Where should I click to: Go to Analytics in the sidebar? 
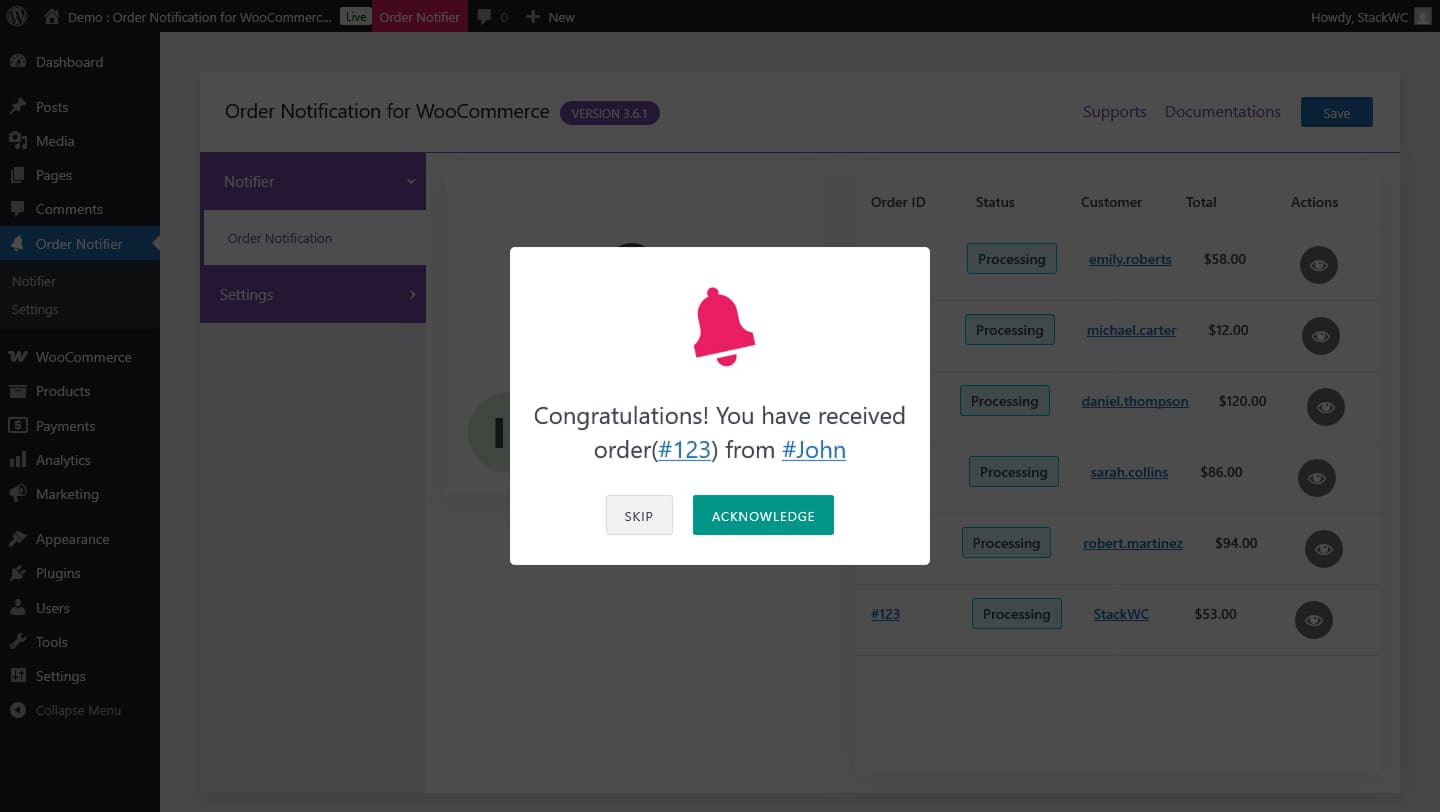point(63,460)
